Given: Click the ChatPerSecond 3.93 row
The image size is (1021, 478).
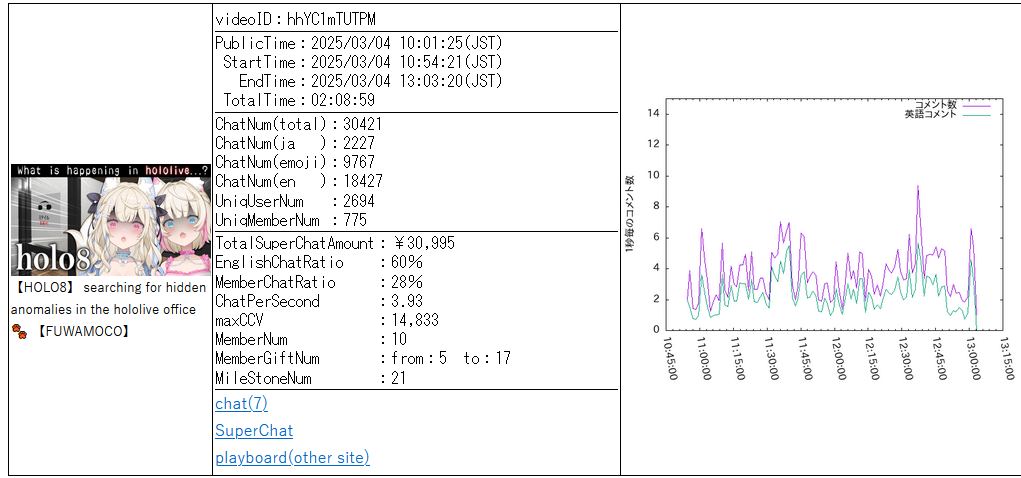Looking at the screenshot, I should pyautogui.click(x=319, y=302).
